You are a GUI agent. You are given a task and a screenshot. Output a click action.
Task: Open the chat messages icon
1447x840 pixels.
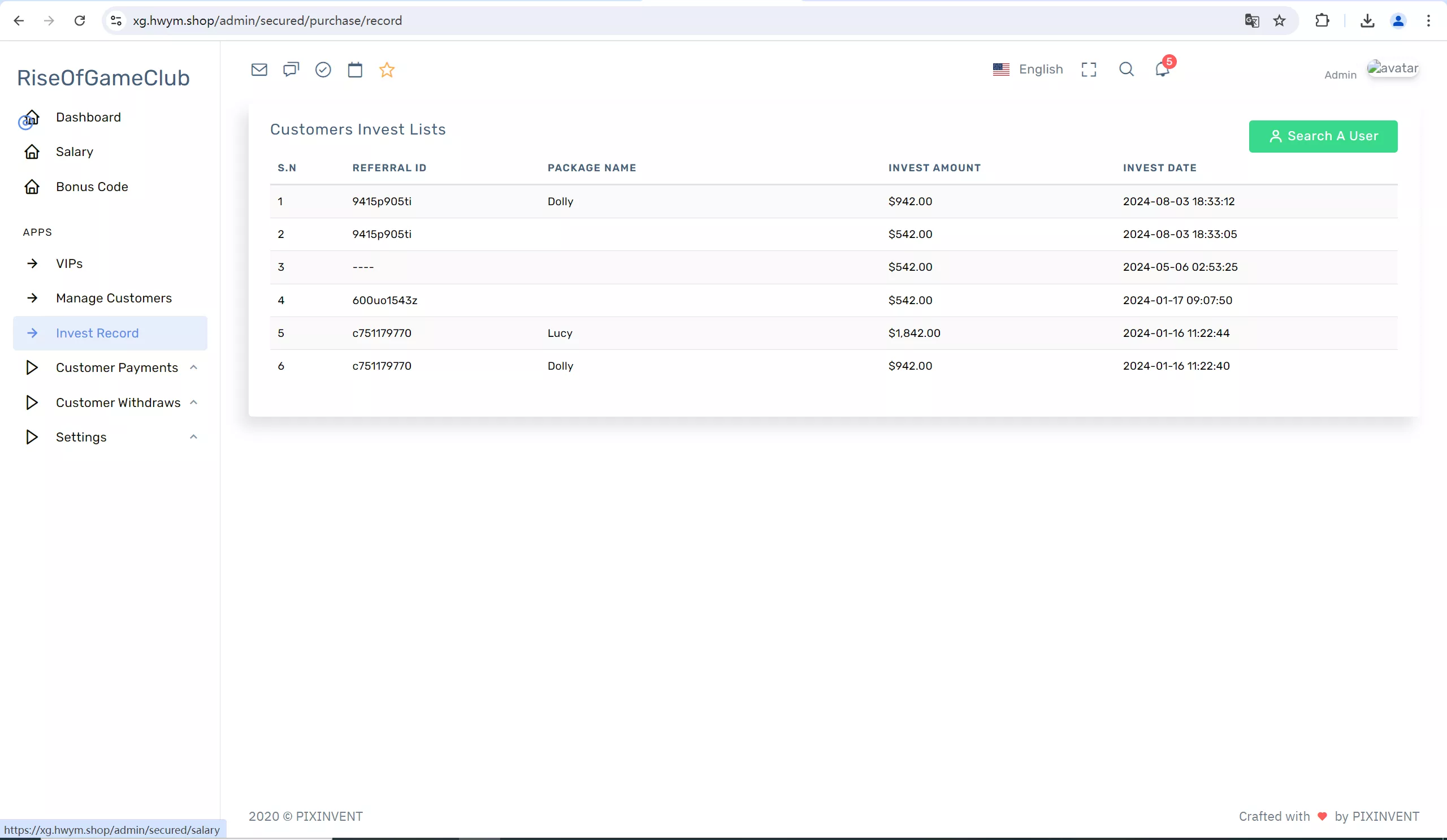point(291,70)
